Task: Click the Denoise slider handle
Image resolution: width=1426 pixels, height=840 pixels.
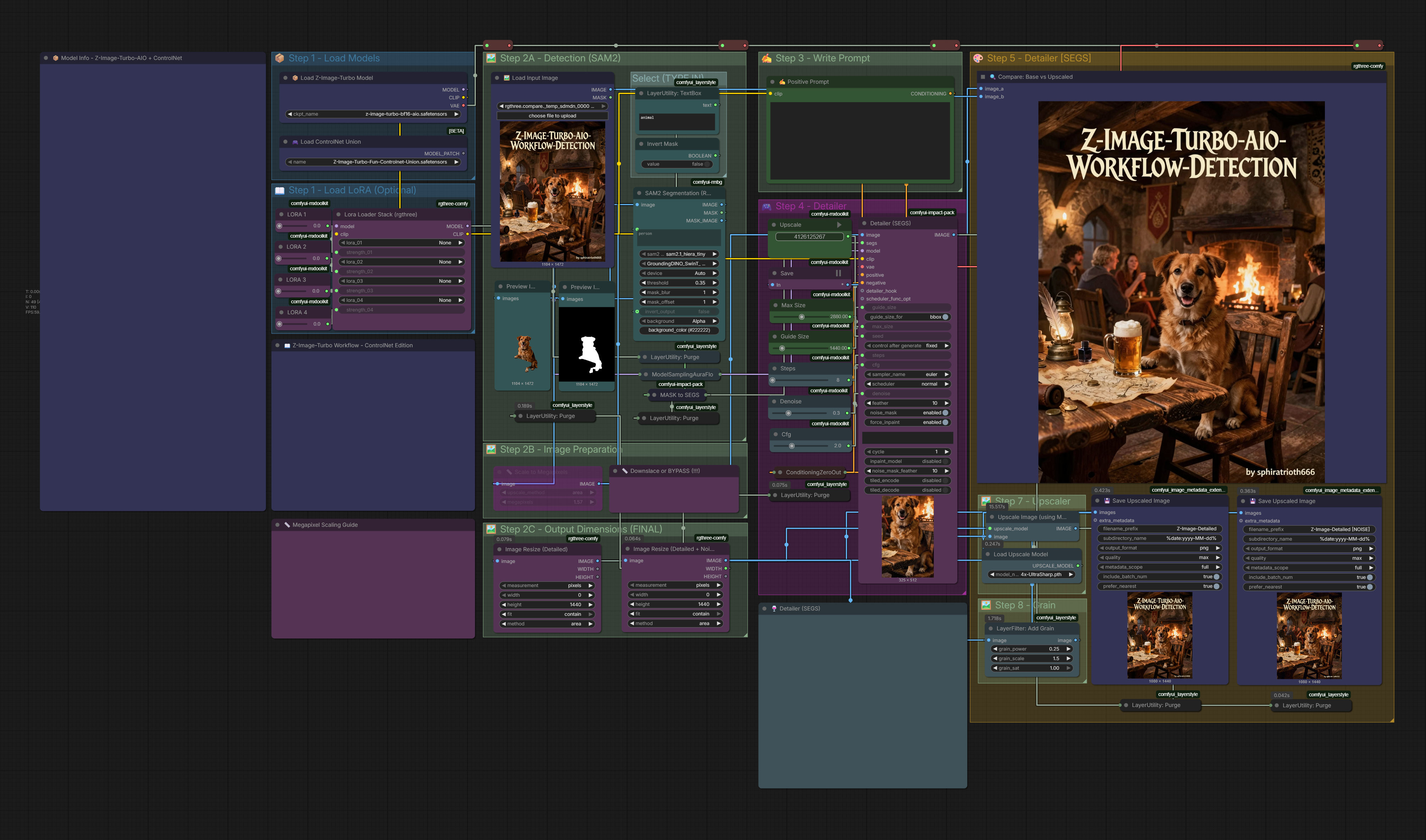Action: (x=788, y=413)
